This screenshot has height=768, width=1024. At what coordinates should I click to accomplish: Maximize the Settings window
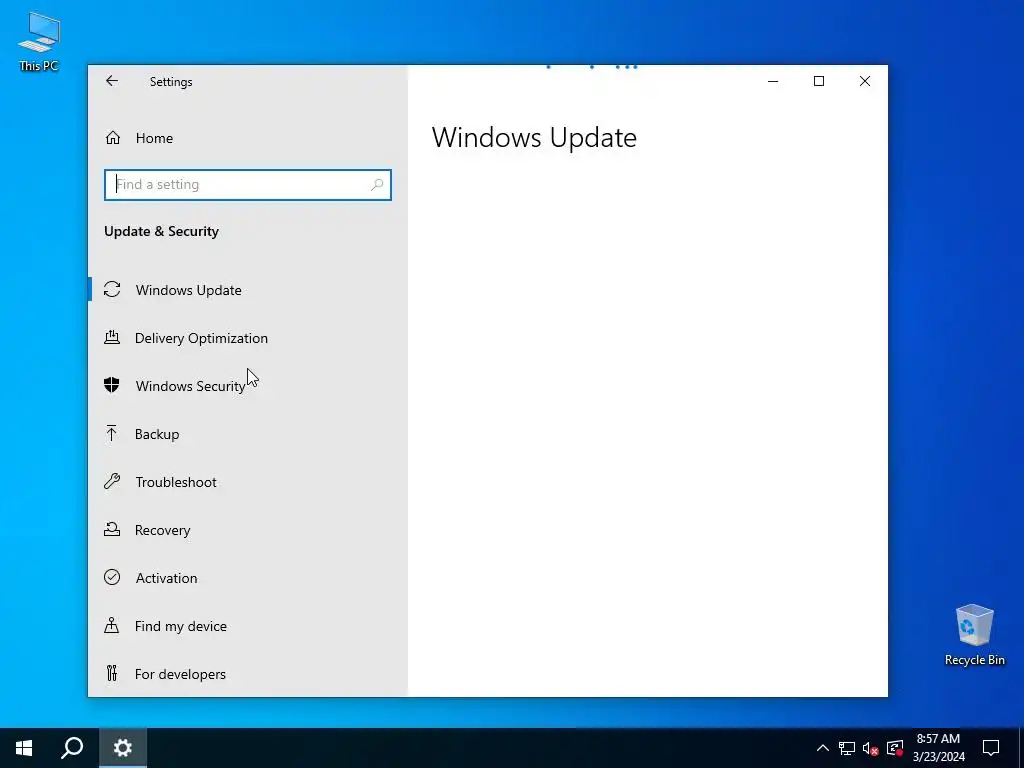tap(818, 81)
